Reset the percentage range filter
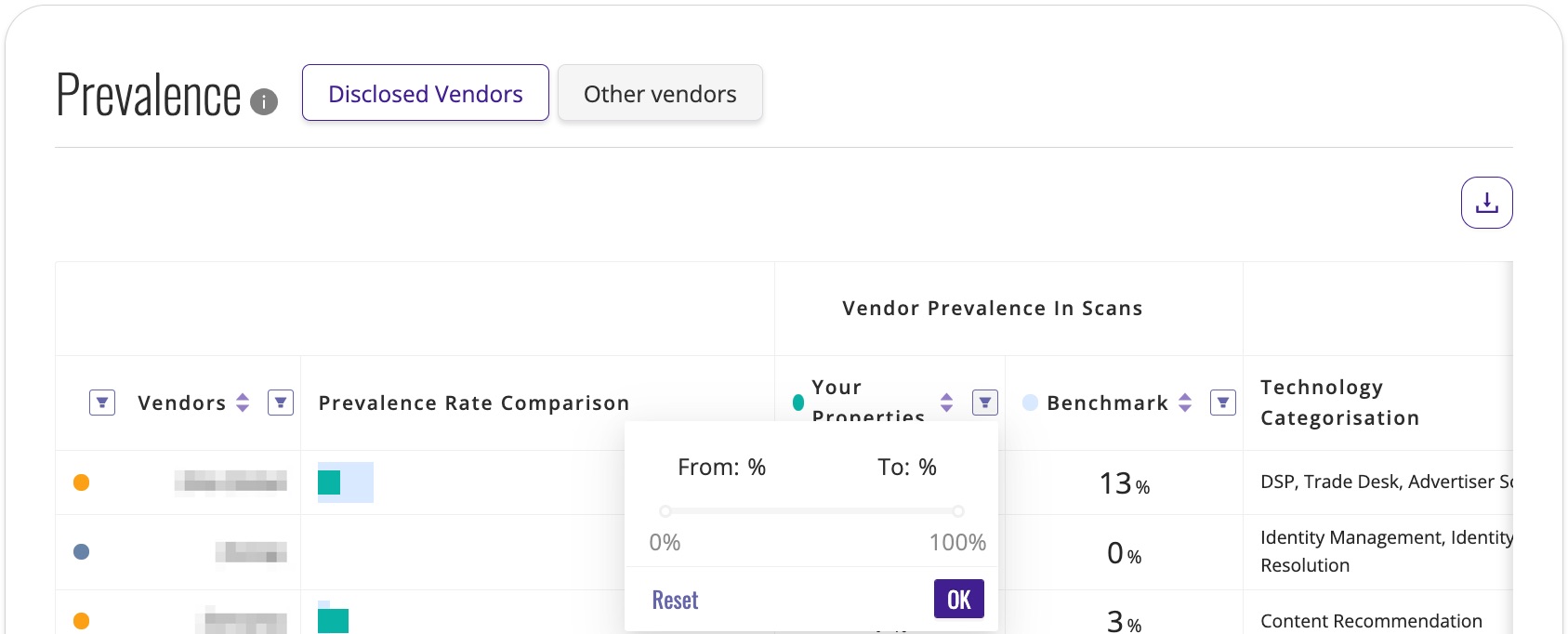Viewport: 1568px width, 634px height. [x=675, y=600]
